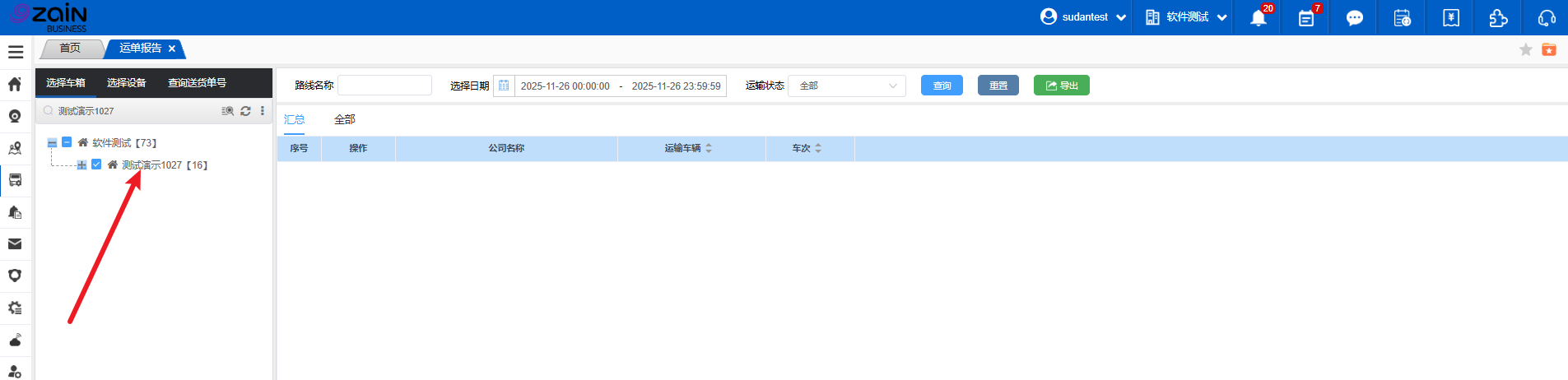
Task: Click the gray star favorite icon
Action: coord(1525,50)
